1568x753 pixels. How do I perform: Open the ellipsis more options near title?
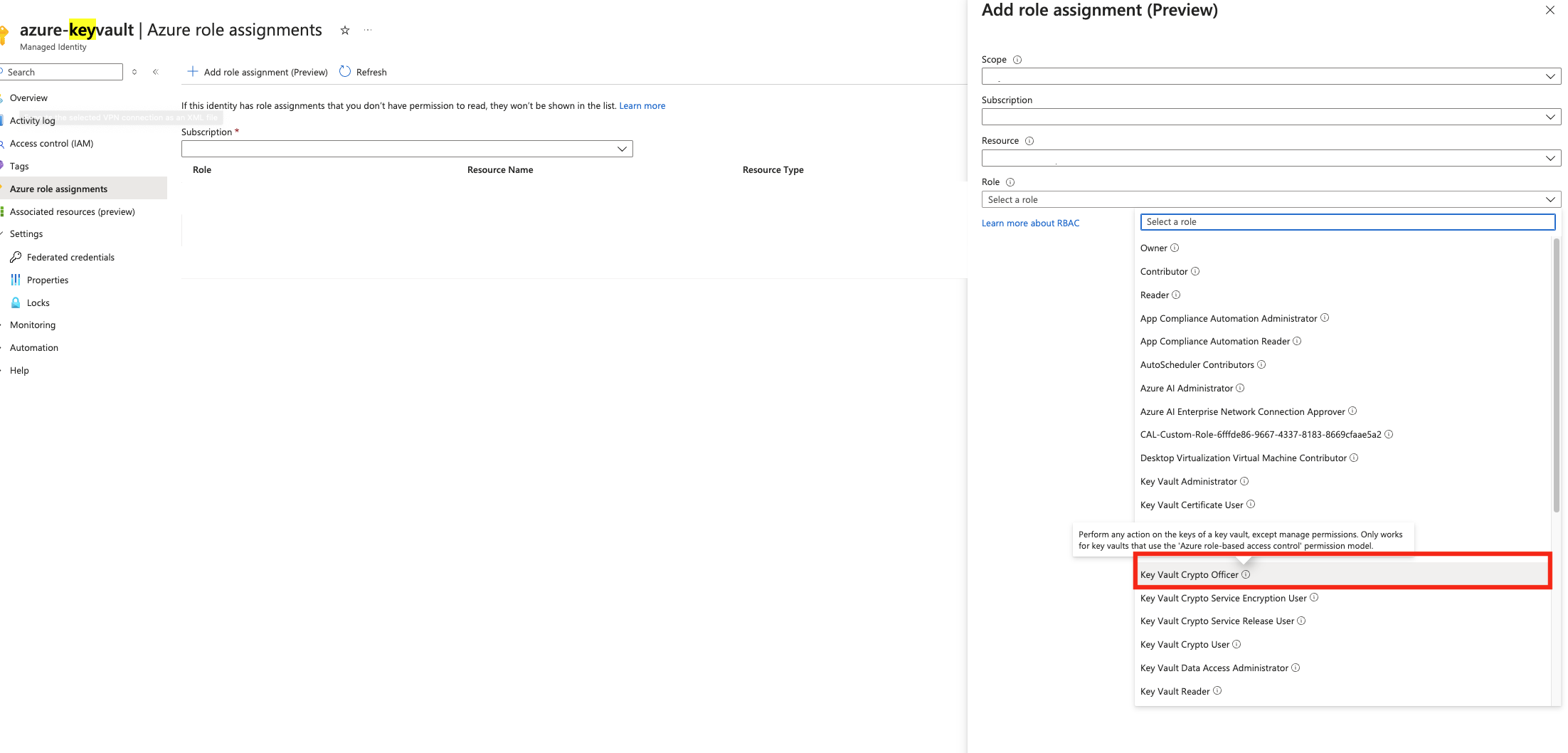pyautogui.click(x=368, y=30)
